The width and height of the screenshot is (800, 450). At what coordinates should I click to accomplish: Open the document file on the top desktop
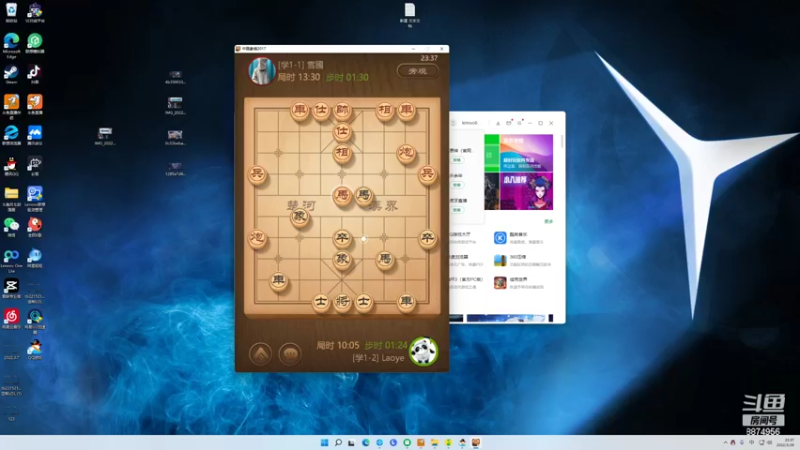[x=410, y=15]
